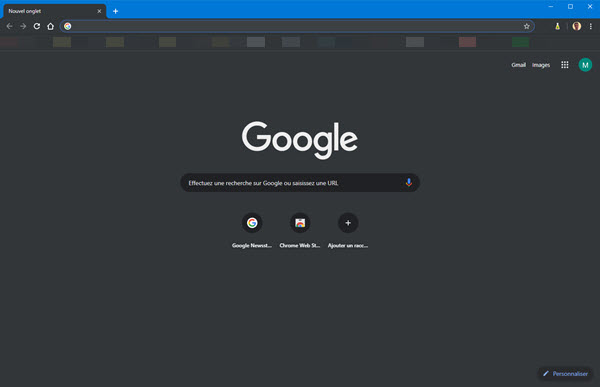Viewport: 600px width, 387px height.
Task: Open the Google account 'M' avatar
Action: pos(585,65)
